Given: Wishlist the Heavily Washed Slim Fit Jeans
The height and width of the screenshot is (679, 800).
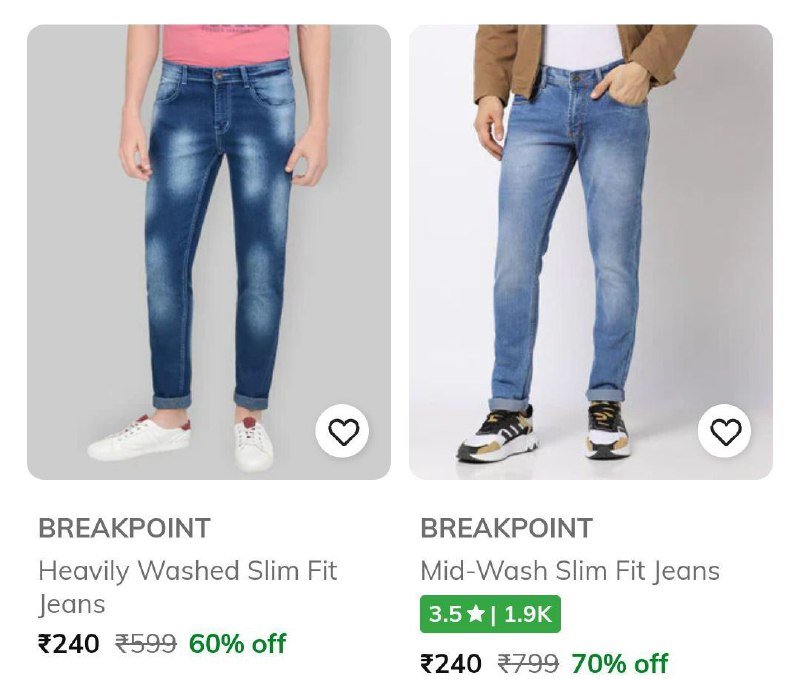Looking at the screenshot, I should [343, 432].
